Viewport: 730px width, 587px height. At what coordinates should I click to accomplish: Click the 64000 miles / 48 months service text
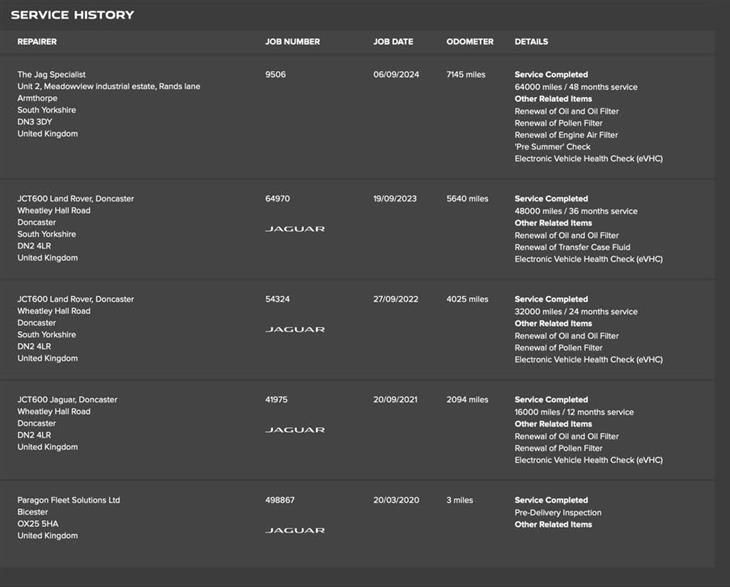pyautogui.click(x=576, y=87)
